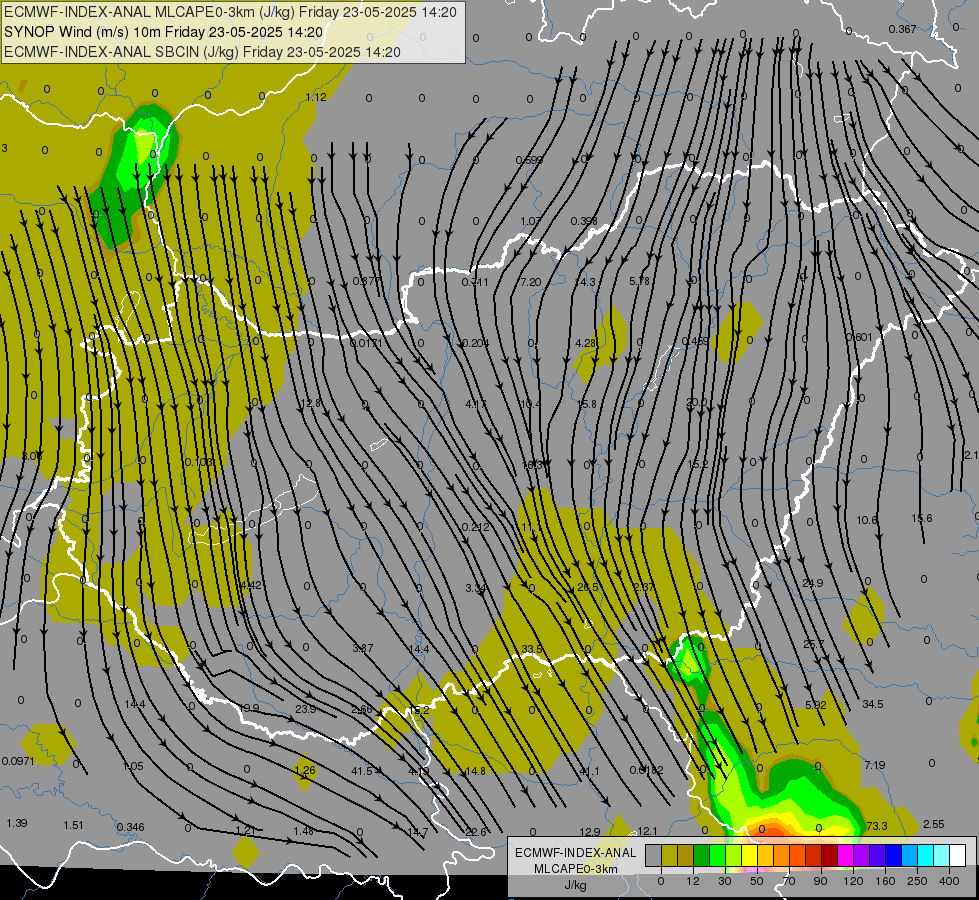The width and height of the screenshot is (979, 900).
Task: Select the sky blue legend swatch
Action: tap(910, 856)
